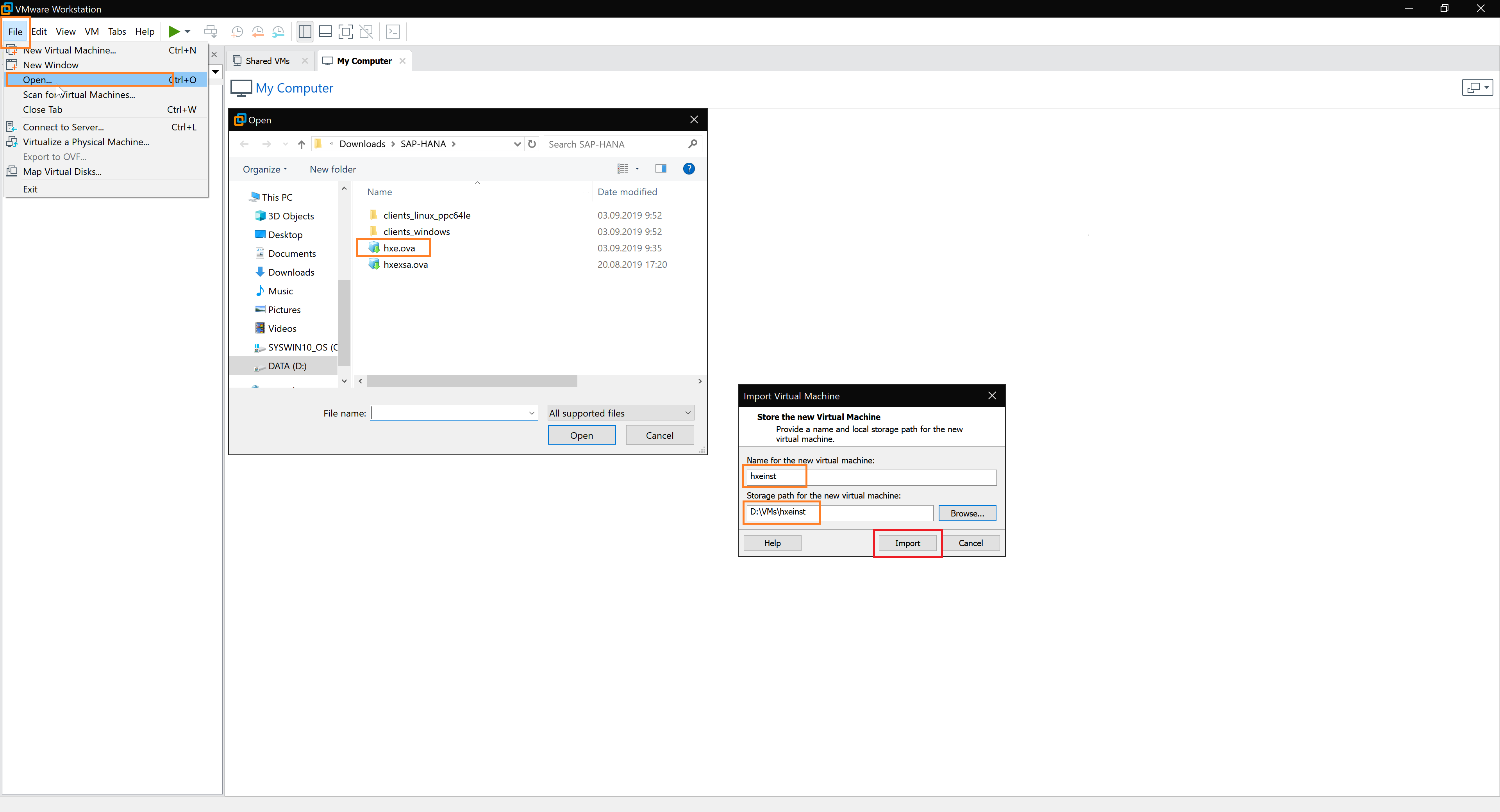Click the Unity mode toolbar icon
This screenshot has width=1500, height=812.
[366, 32]
